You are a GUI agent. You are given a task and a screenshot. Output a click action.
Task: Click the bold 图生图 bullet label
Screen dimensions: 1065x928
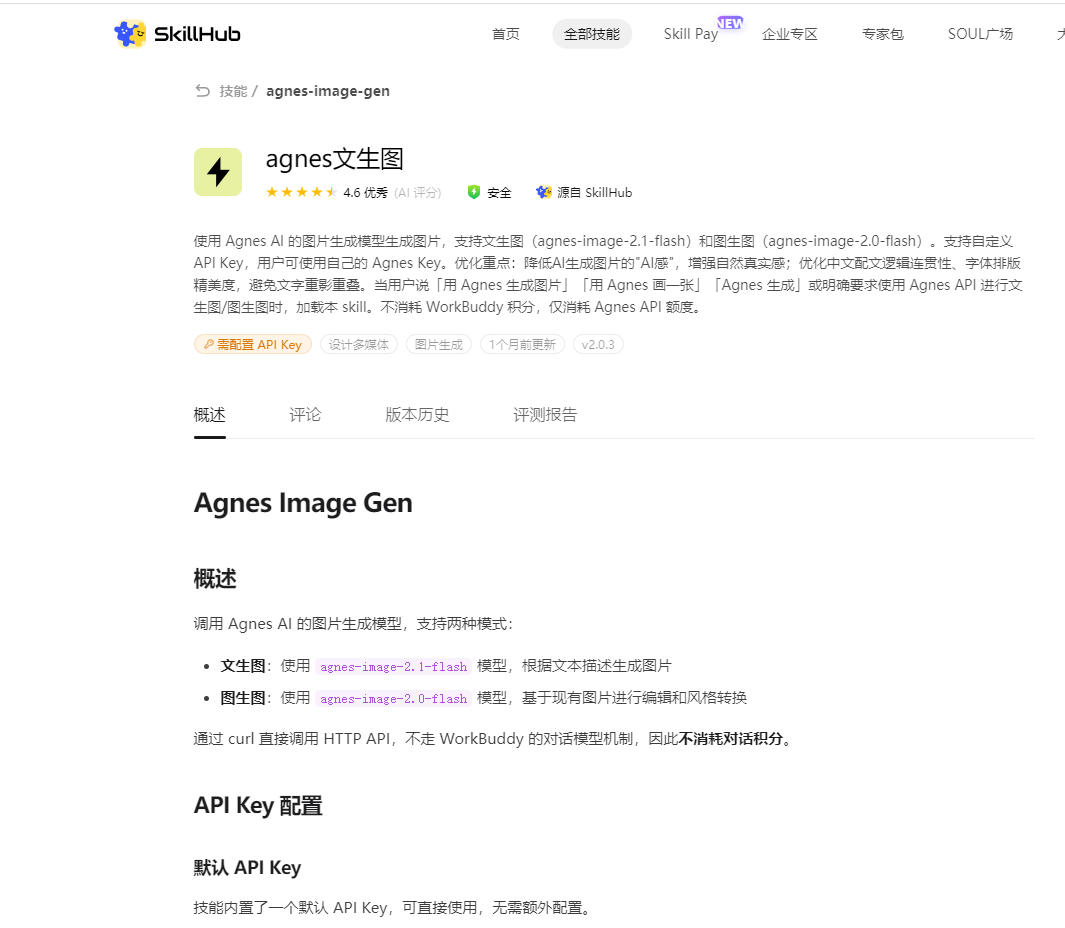tap(242, 698)
